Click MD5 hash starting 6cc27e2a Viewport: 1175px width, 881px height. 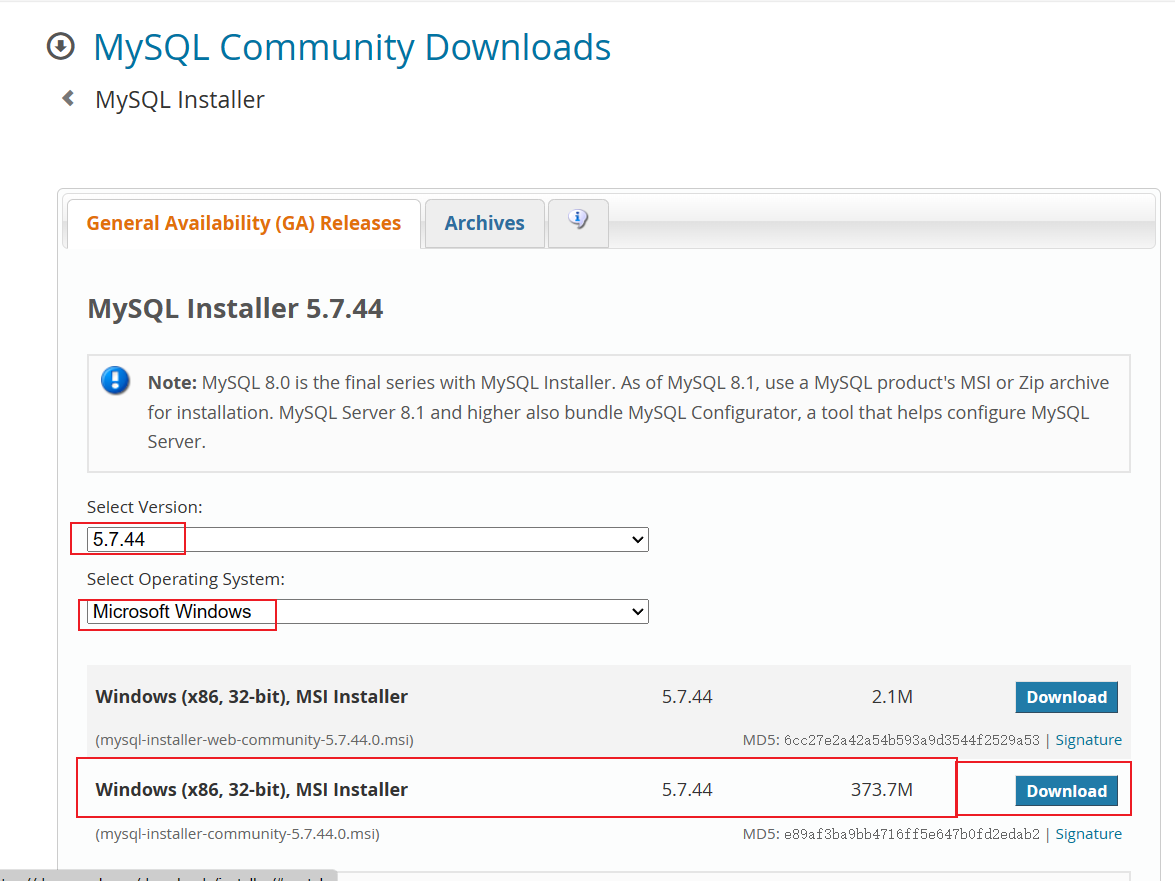[911, 740]
